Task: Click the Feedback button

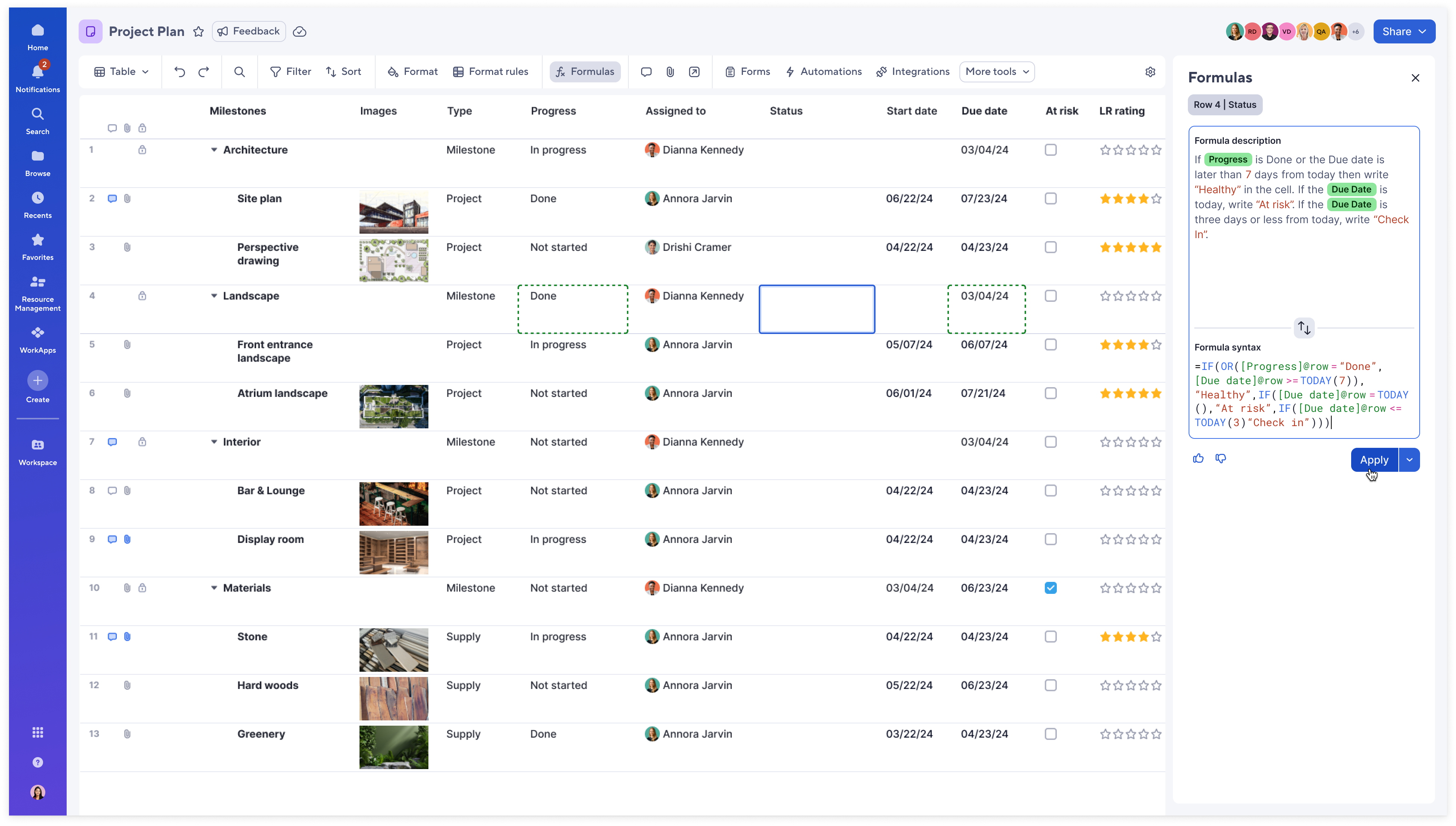Action: (248, 32)
